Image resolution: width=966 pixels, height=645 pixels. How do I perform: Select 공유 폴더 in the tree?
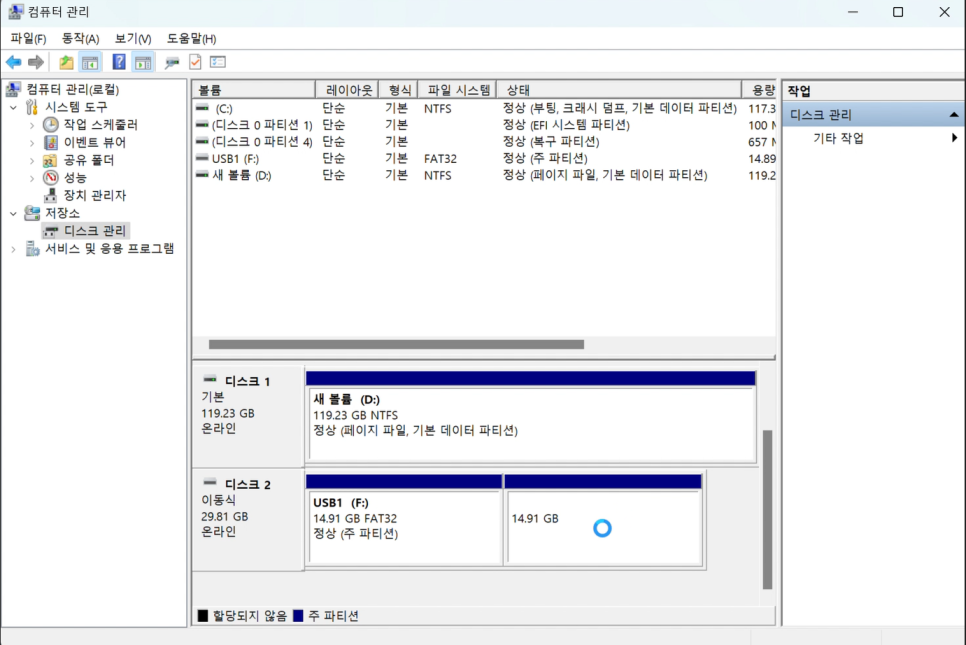89,161
